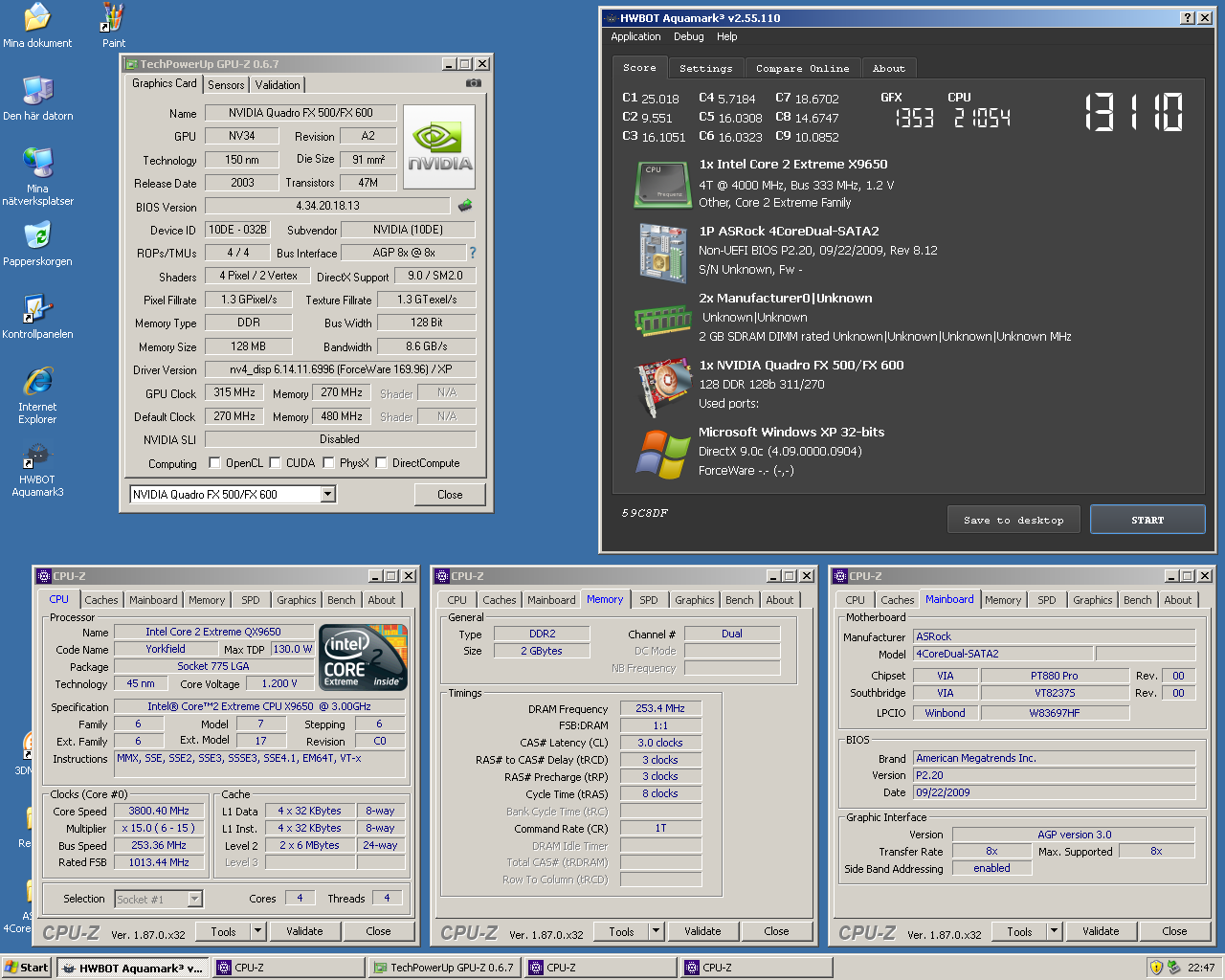Screen dimensions: 1225x980
Task: Enable the DirectCompute checkbox in GPU-Z
Action: point(381,463)
